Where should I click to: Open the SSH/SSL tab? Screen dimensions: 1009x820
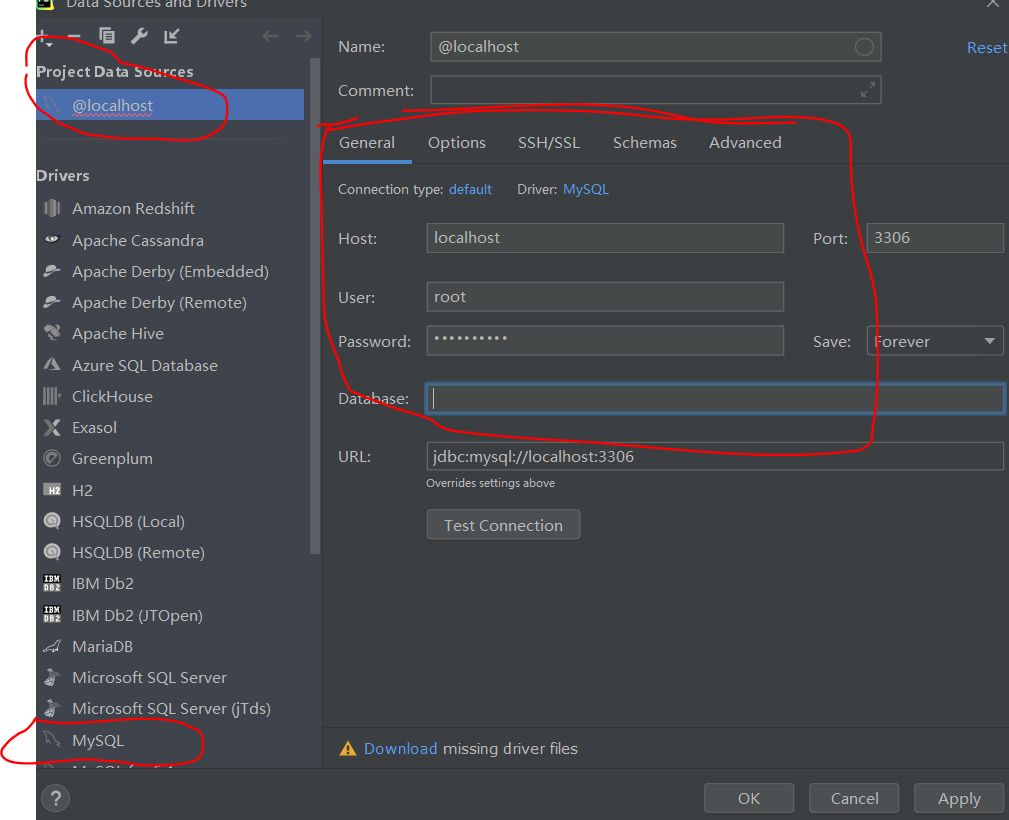(549, 142)
